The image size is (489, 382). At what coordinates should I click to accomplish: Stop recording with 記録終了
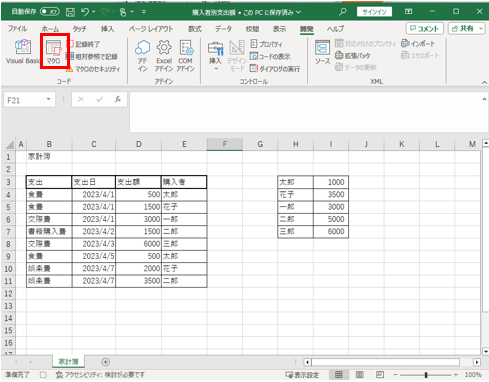pyautogui.click(x=83, y=44)
